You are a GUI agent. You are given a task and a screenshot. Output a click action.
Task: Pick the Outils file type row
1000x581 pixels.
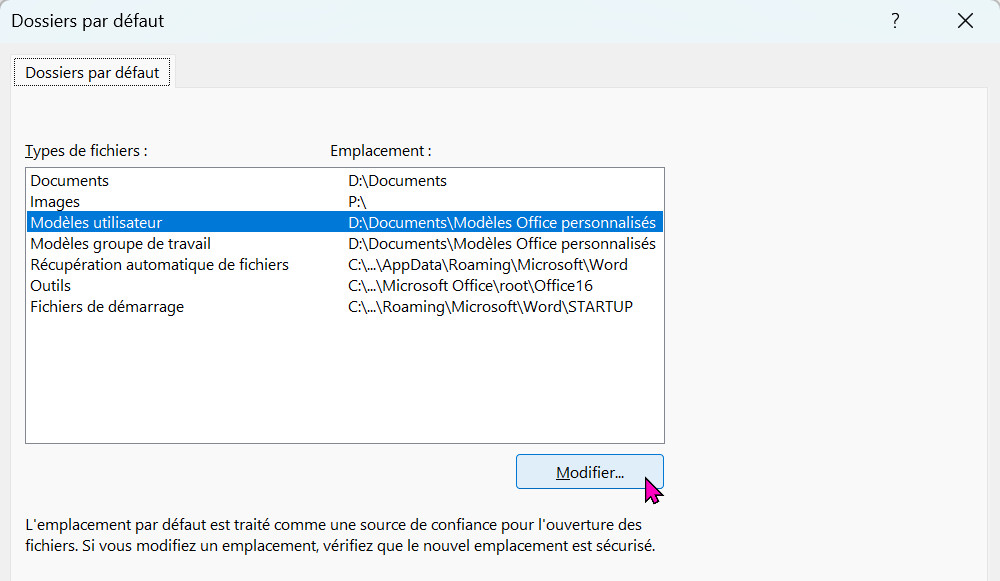click(x=51, y=286)
